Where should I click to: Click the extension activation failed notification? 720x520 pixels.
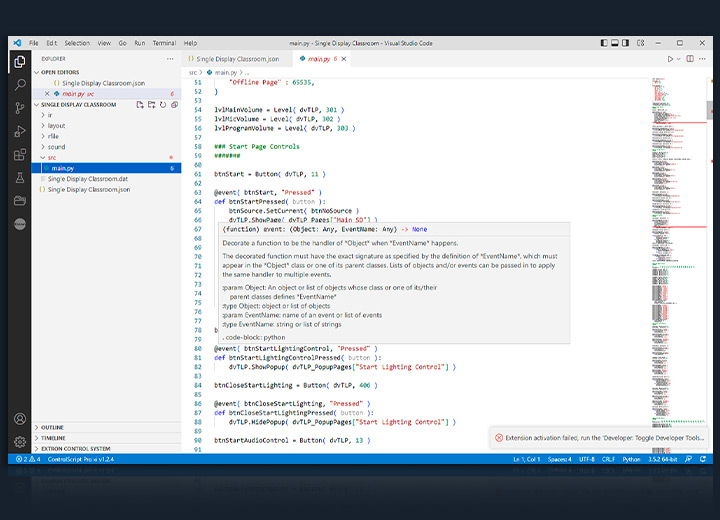[x=599, y=438]
